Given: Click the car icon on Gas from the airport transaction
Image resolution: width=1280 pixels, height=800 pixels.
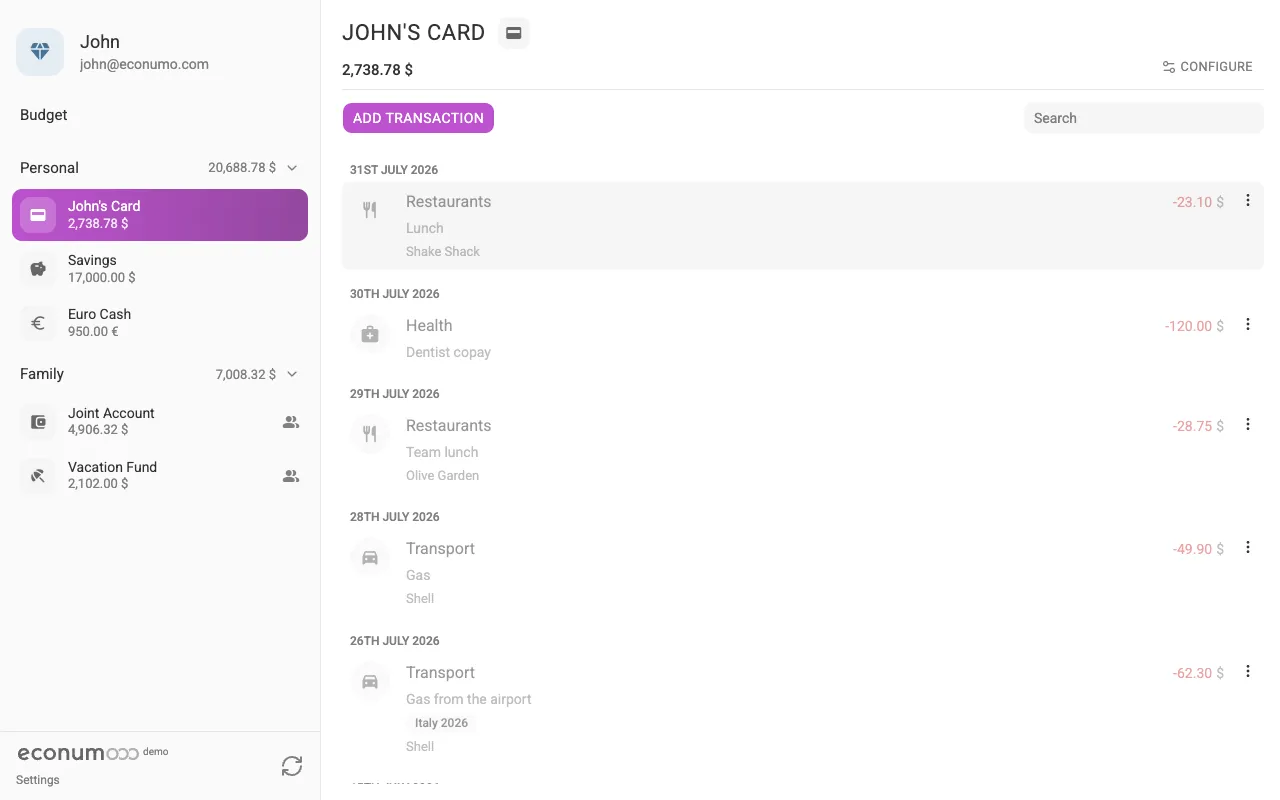Looking at the screenshot, I should pos(370,681).
